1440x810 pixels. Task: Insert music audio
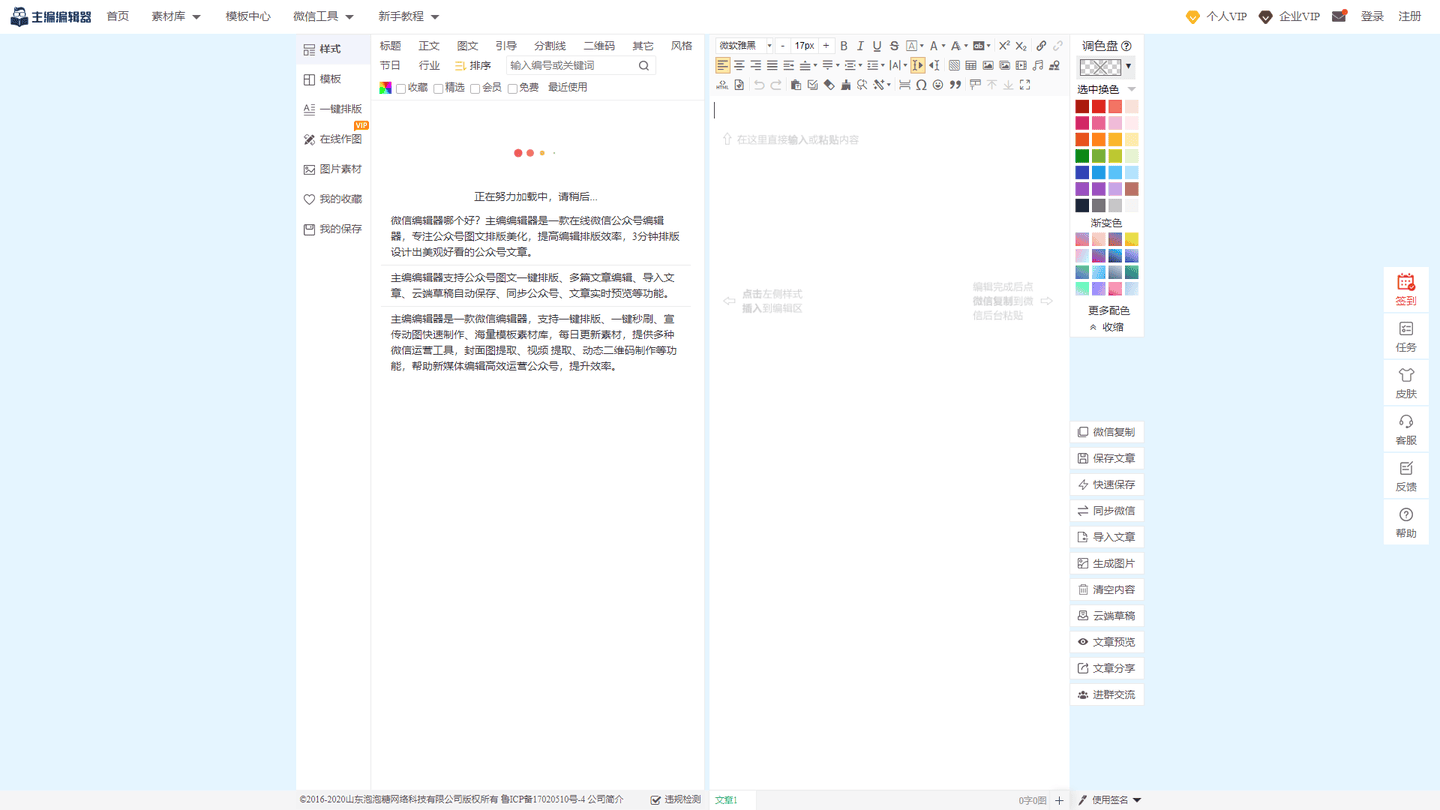[1037, 65]
